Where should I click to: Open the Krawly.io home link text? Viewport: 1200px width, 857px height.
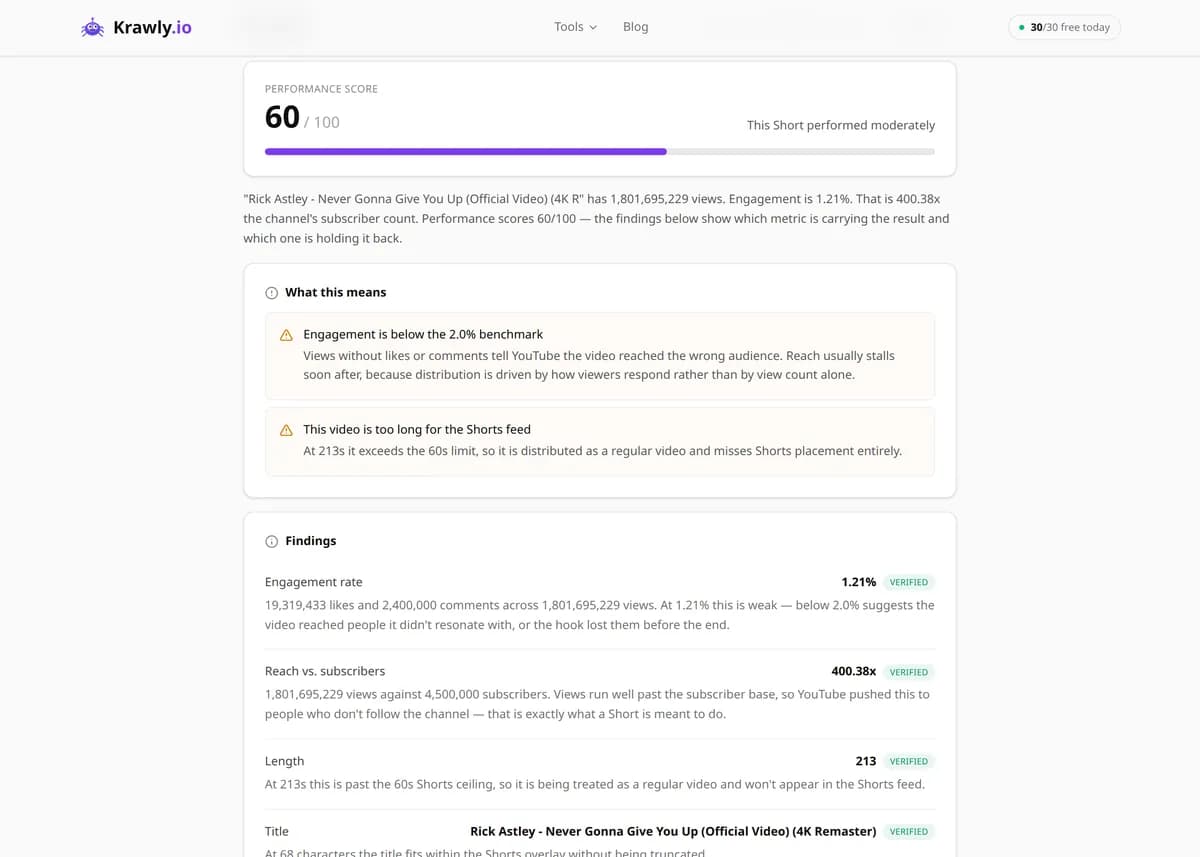pyautogui.click(x=152, y=28)
